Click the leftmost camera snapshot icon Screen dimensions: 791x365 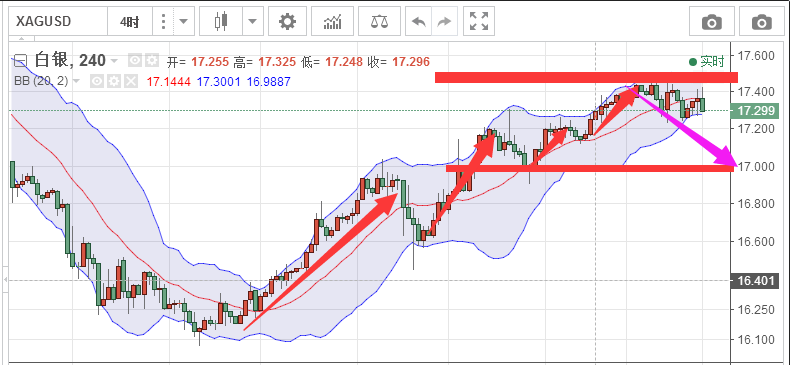(x=712, y=22)
